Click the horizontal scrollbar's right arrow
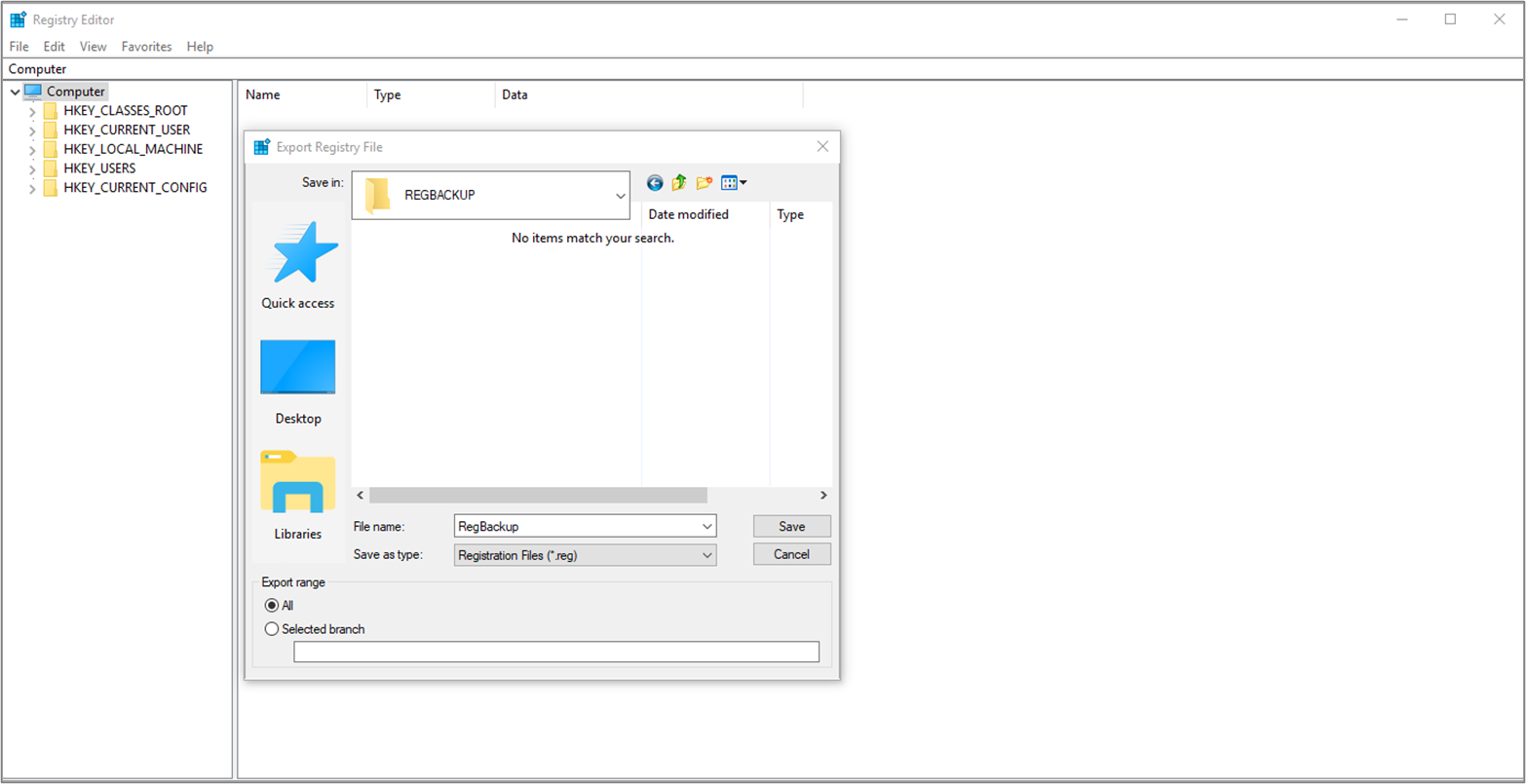This screenshot has width=1526, height=784. [823, 495]
